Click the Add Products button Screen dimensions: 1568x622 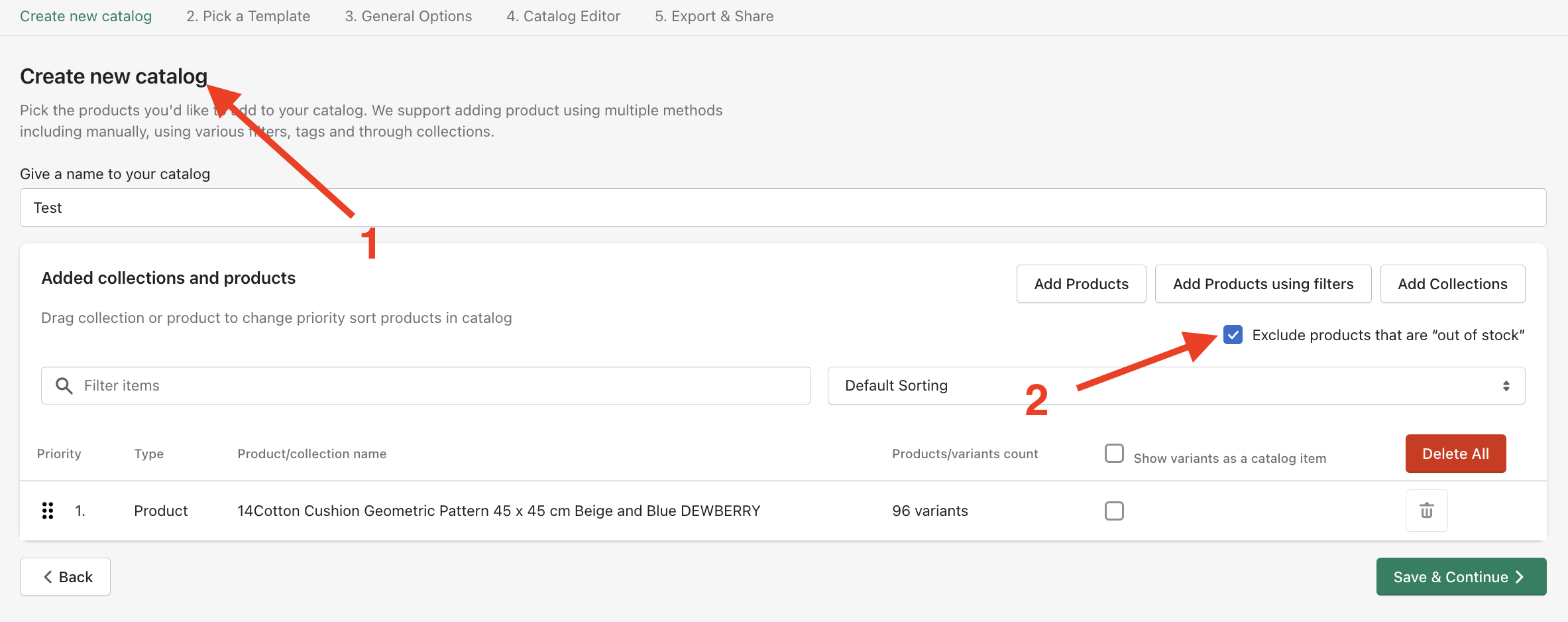click(1081, 284)
